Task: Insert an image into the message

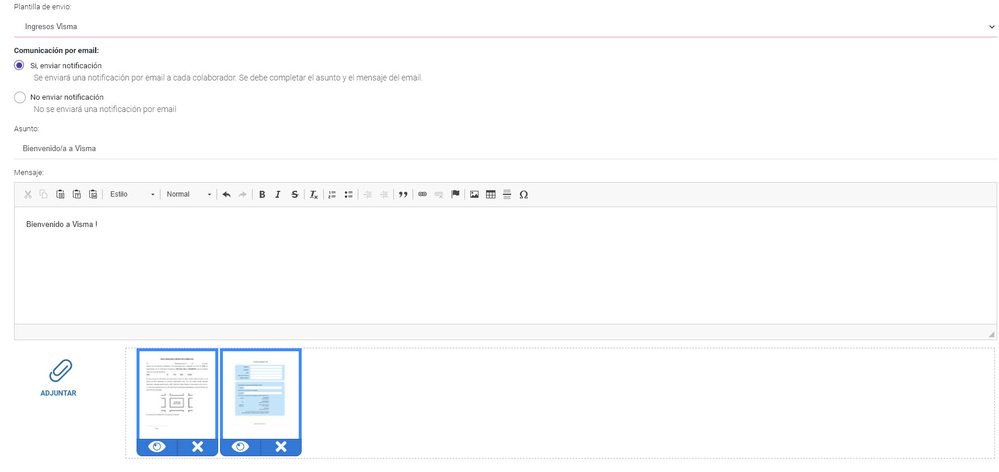Action: (474, 195)
